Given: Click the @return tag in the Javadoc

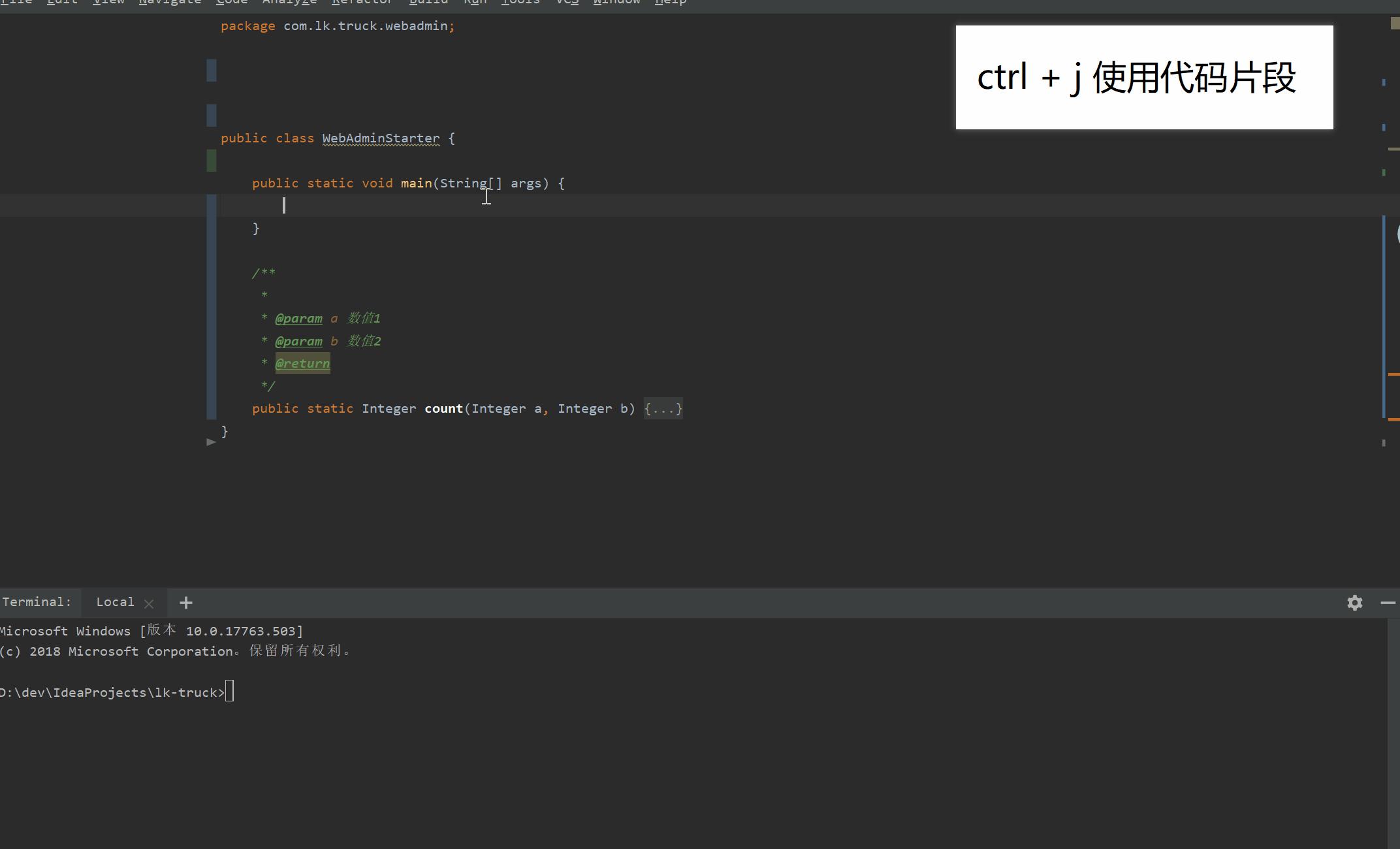Looking at the screenshot, I should tap(302, 364).
